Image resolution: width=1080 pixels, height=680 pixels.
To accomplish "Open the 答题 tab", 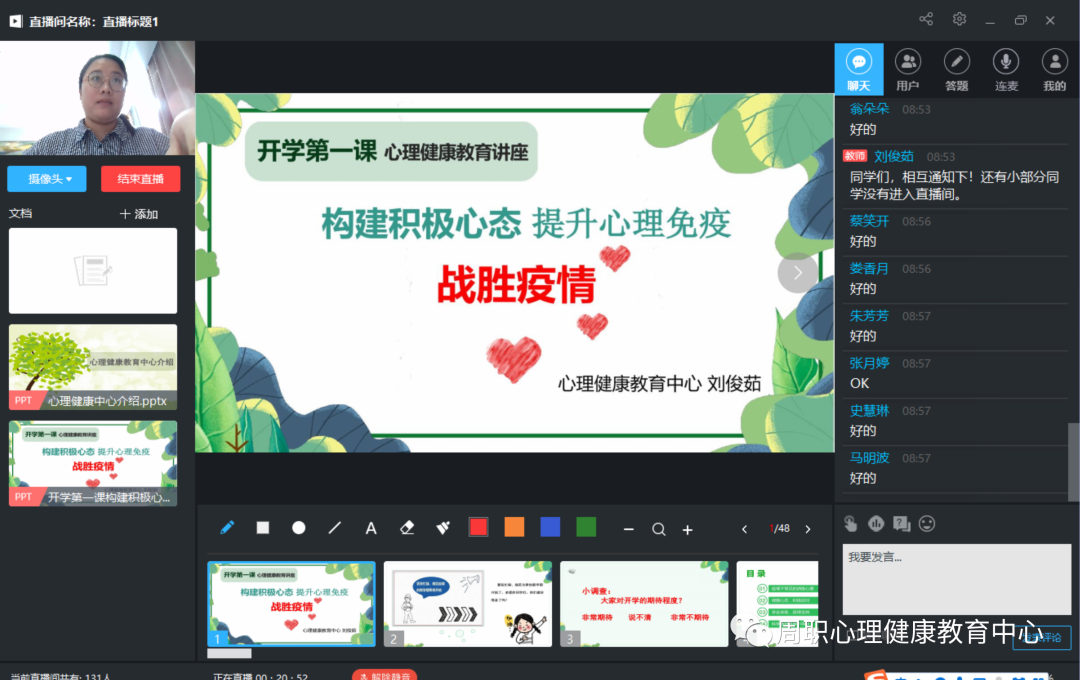I will 956,69.
